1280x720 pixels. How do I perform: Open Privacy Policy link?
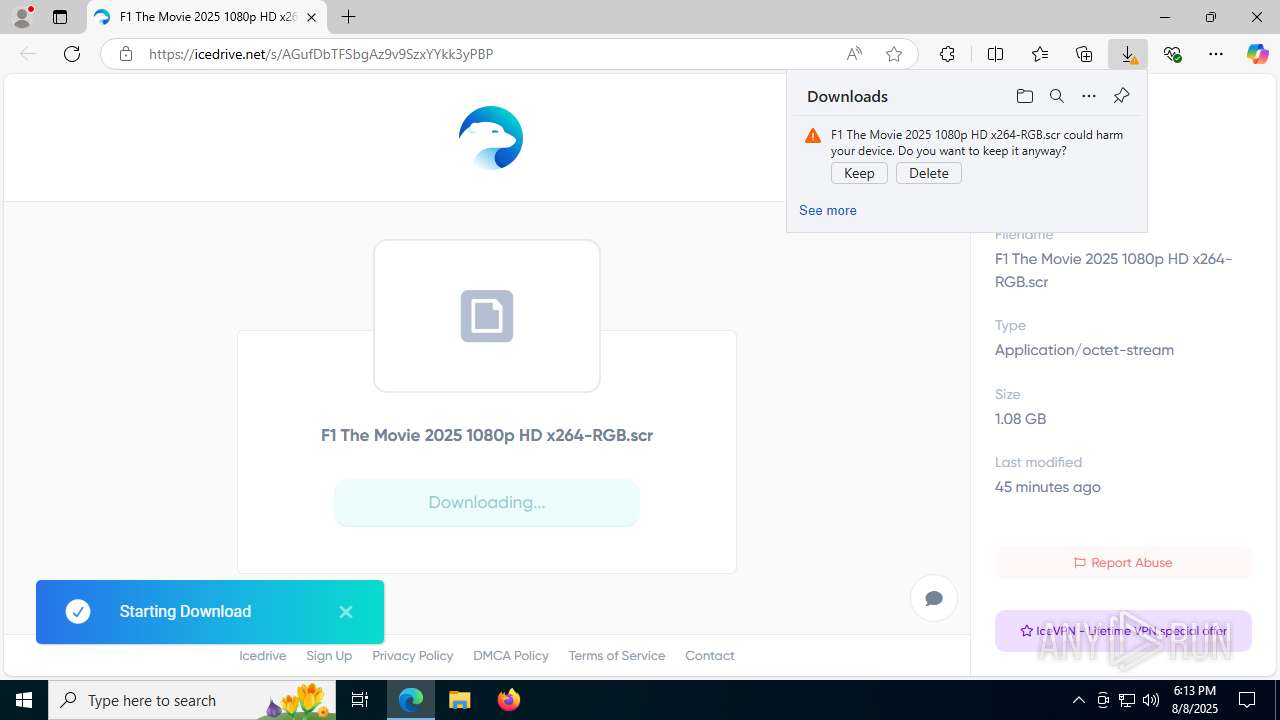412,656
